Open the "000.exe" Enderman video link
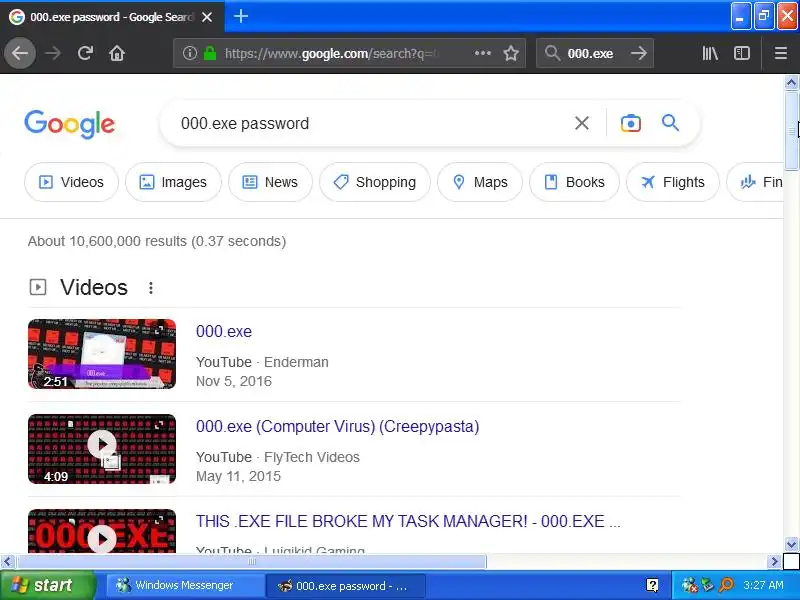The width and height of the screenshot is (800, 600). point(224,332)
